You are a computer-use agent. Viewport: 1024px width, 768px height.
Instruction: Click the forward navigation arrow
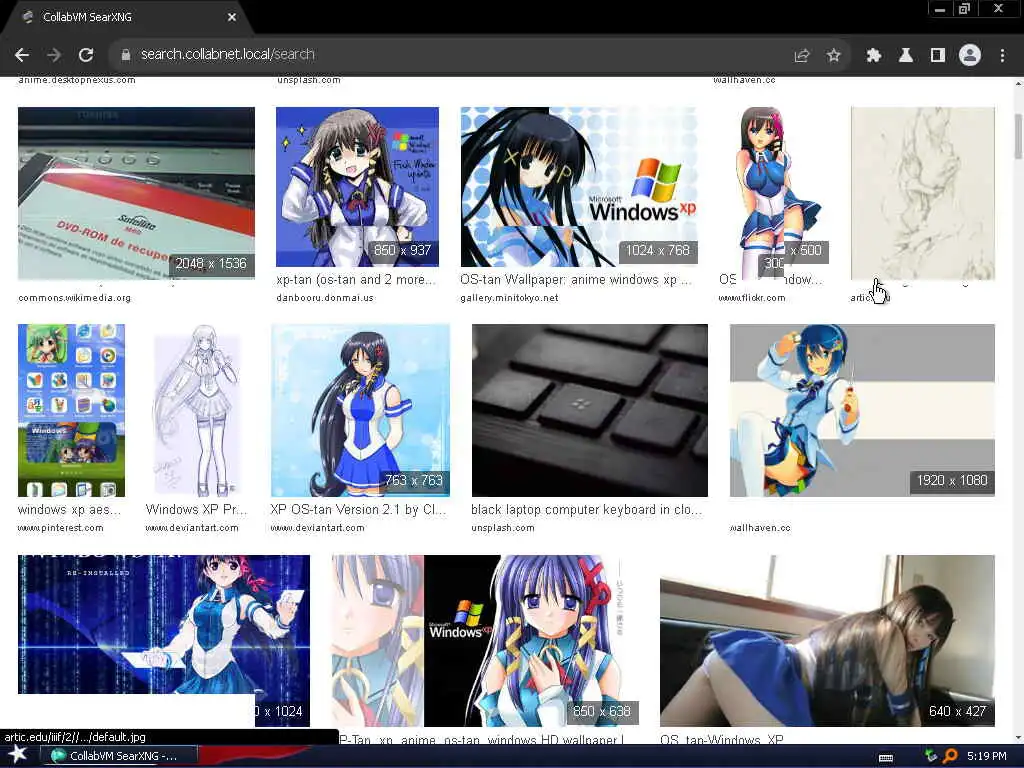(54, 55)
